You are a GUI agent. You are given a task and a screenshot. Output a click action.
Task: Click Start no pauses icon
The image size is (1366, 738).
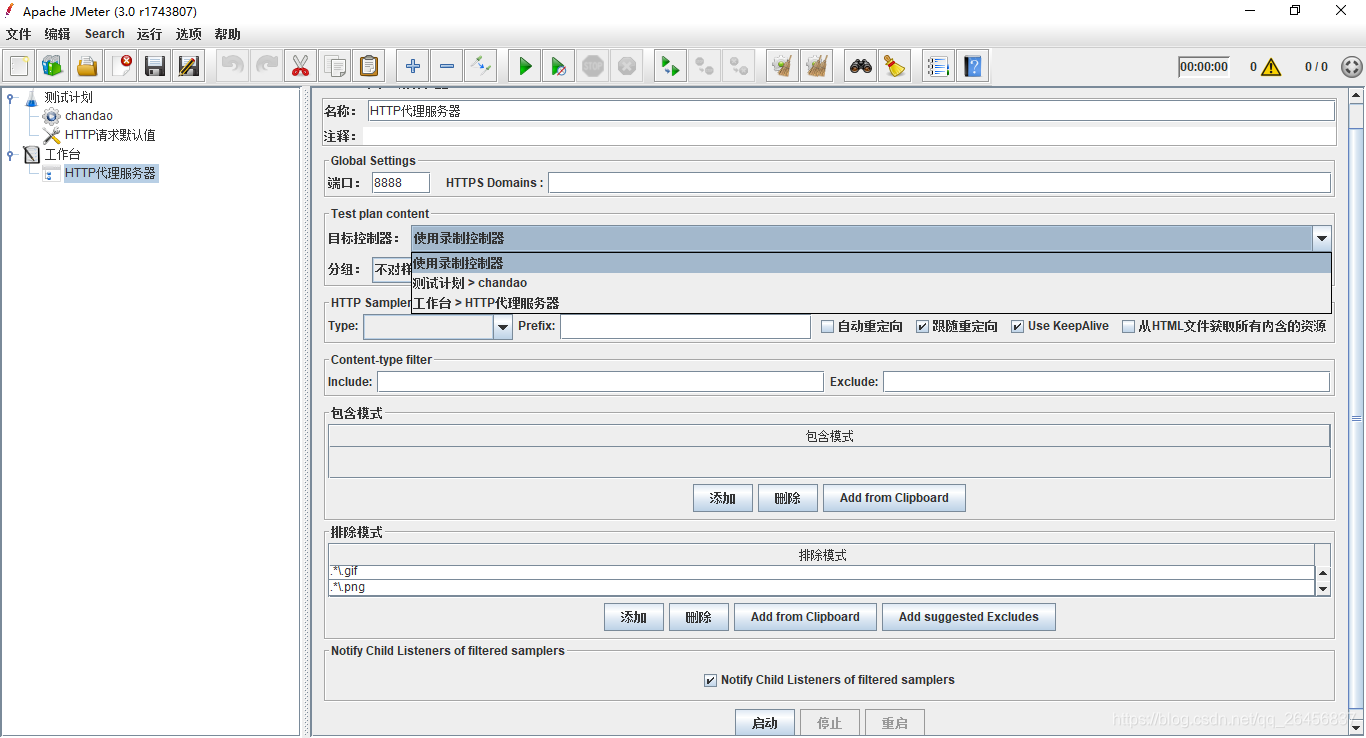pyautogui.click(x=558, y=67)
